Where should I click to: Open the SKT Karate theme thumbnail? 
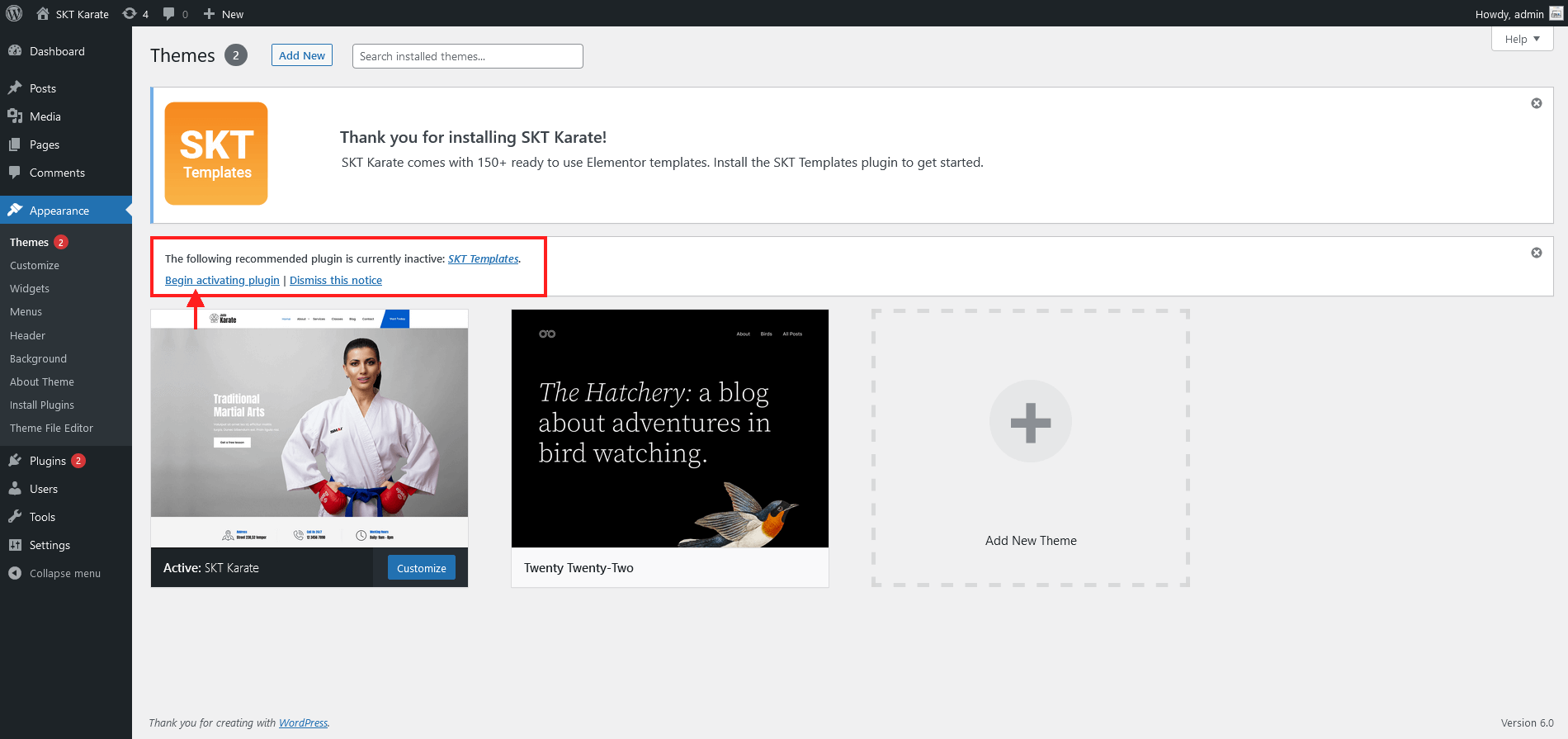coord(309,429)
